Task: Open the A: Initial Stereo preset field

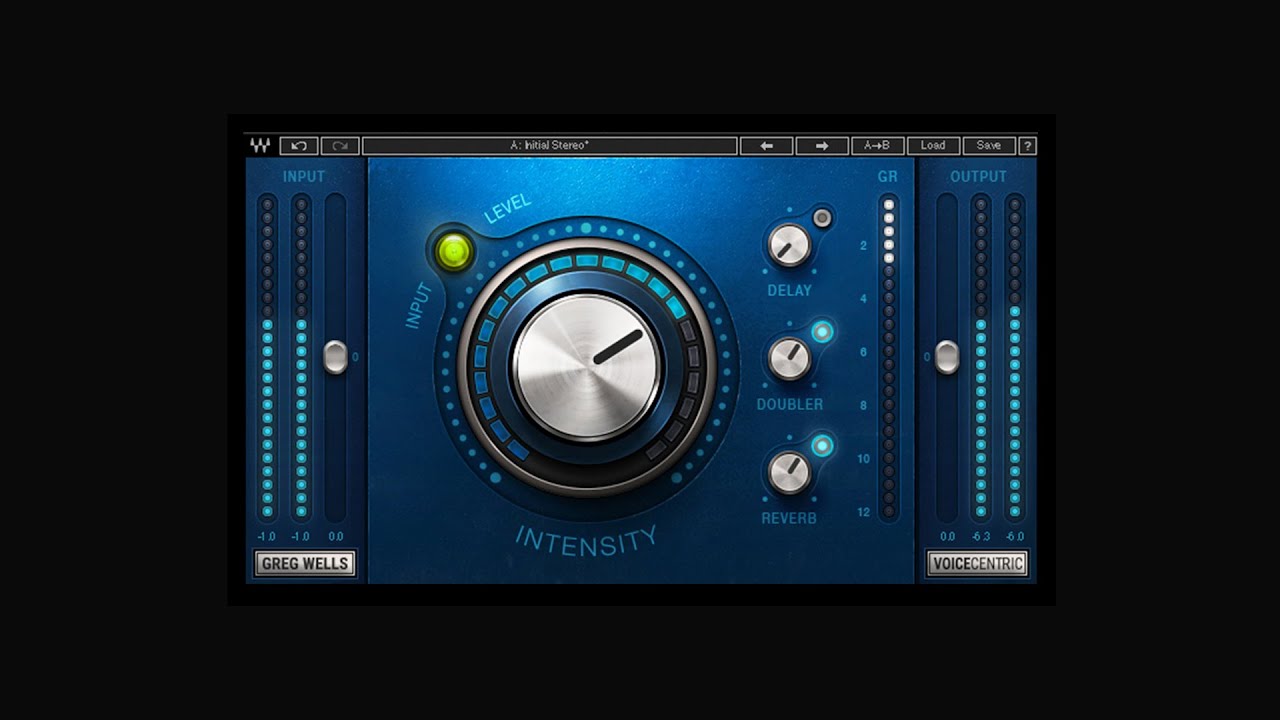Action: tap(550, 146)
